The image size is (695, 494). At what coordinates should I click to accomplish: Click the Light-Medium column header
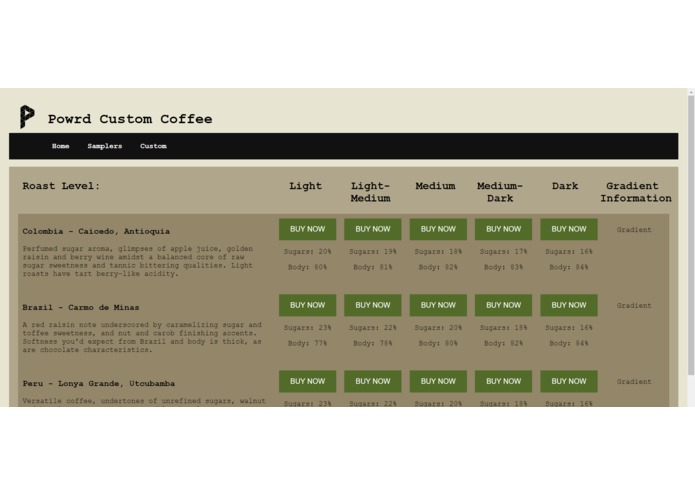tap(371, 192)
